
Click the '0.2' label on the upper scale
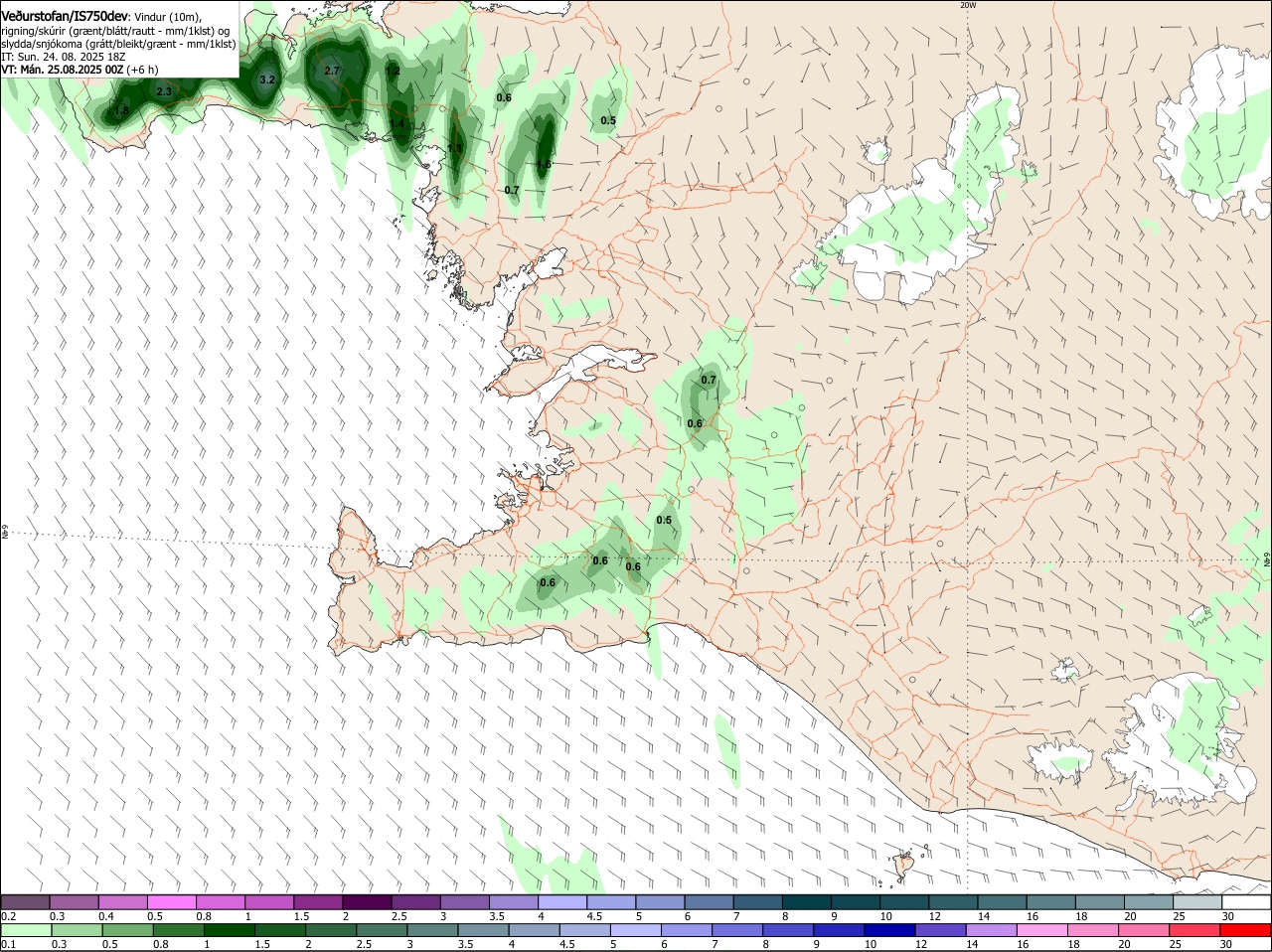[x=8, y=916]
